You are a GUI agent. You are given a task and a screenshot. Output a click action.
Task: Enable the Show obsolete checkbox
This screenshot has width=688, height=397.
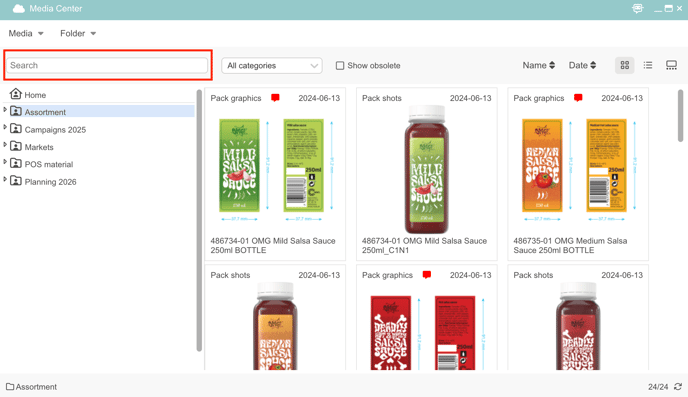(x=340, y=65)
